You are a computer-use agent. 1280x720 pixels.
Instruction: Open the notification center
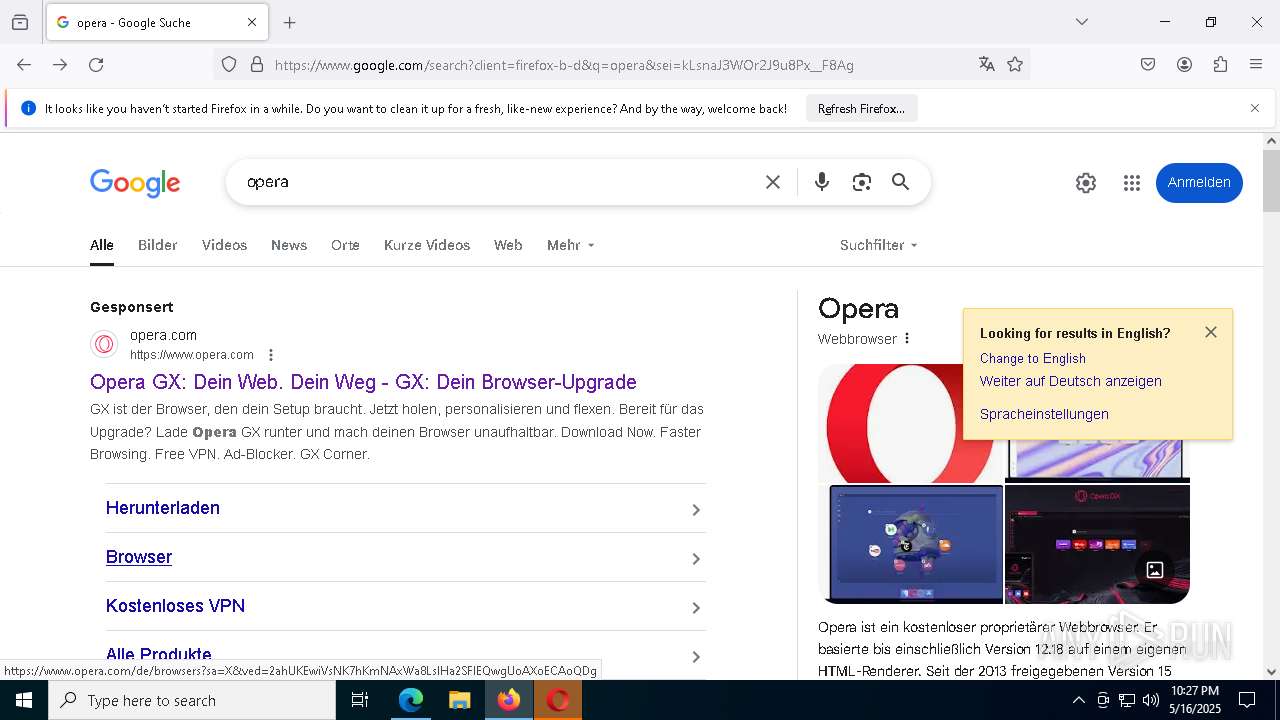1247,700
